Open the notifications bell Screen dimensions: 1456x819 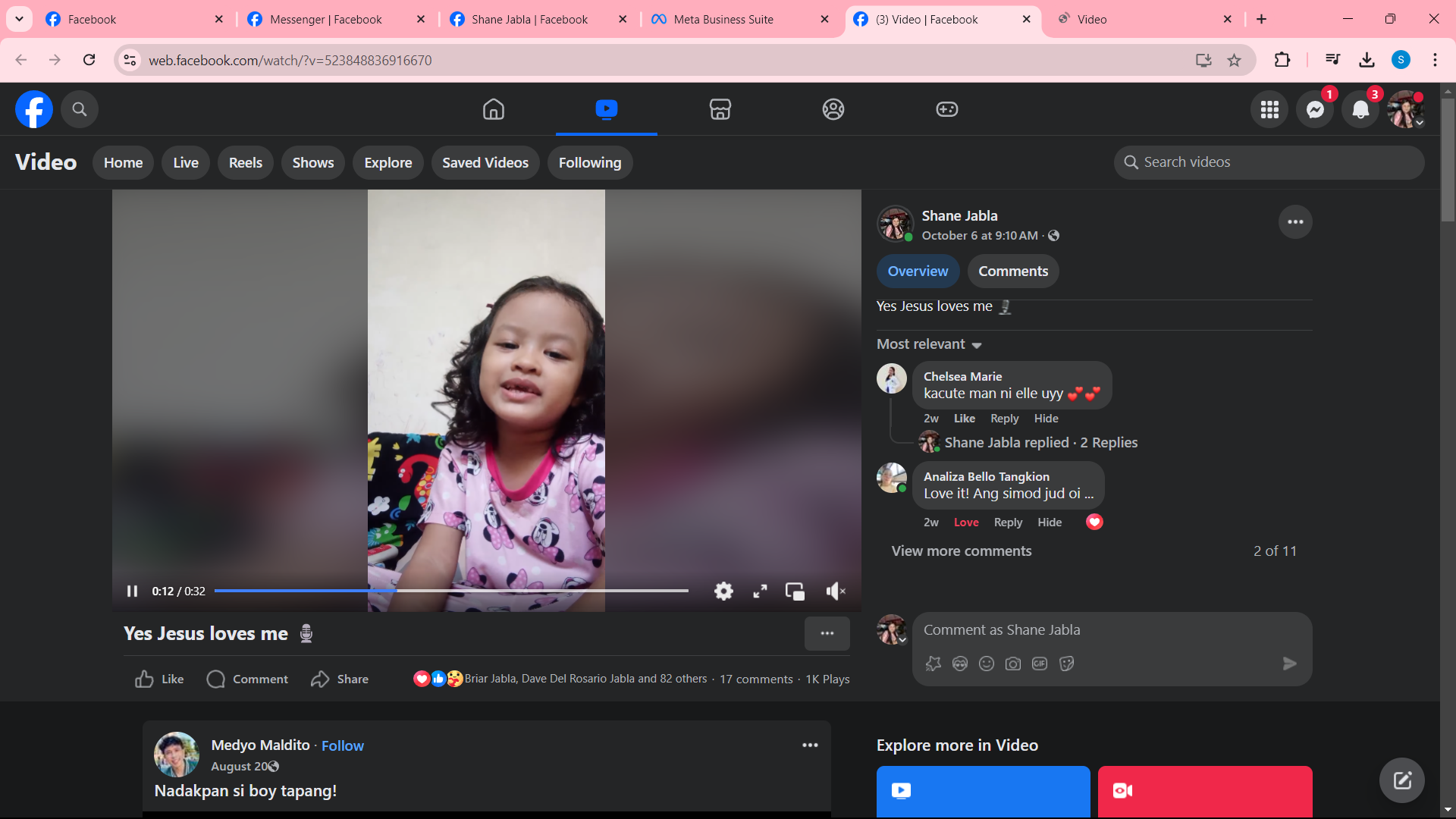[x=1360, y=110]
